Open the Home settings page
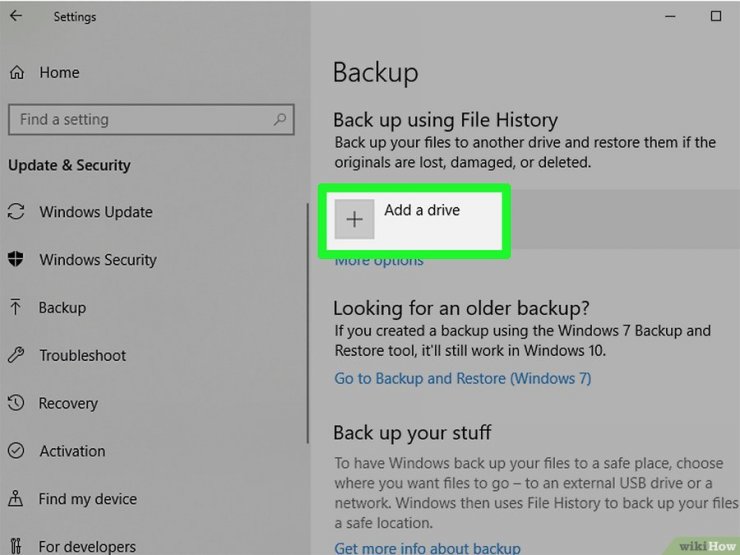Viewport: 740px width, 555px height. pyautogui.click(x=59, y=72)
